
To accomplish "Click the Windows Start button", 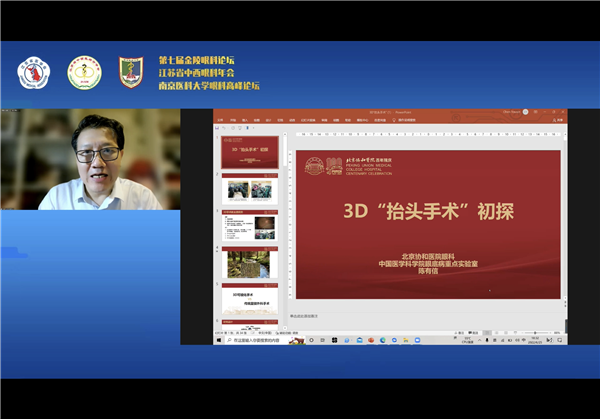I will click(x=218, y=341).
